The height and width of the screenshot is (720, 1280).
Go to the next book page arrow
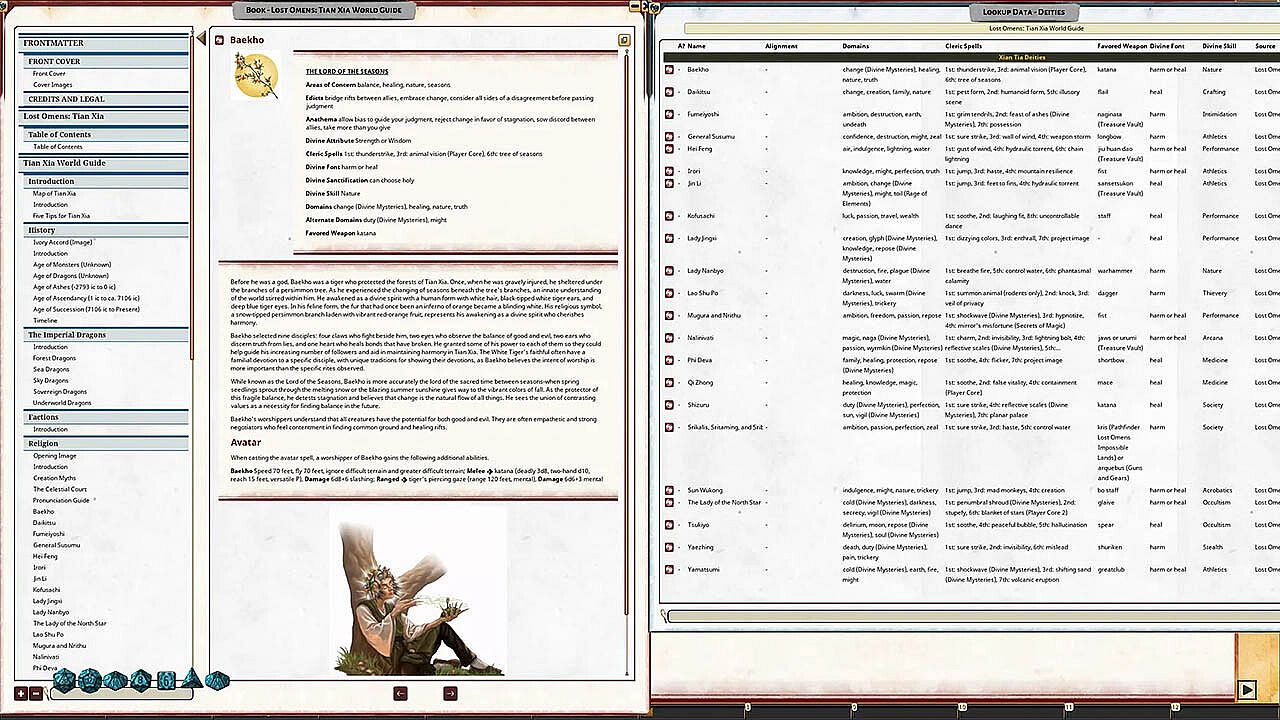pyautogui.click(x=450, y=693)
